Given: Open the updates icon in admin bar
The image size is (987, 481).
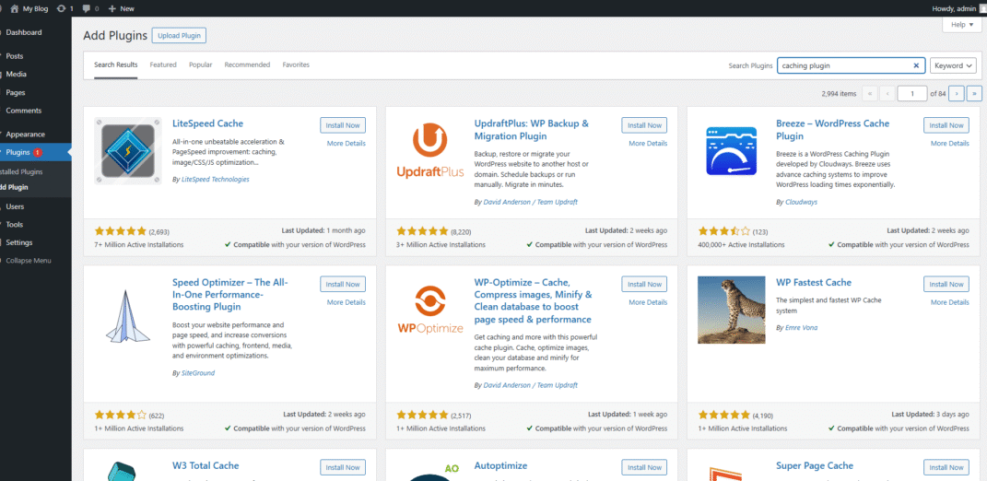Looking at the screenshot, I should point(60,9).
